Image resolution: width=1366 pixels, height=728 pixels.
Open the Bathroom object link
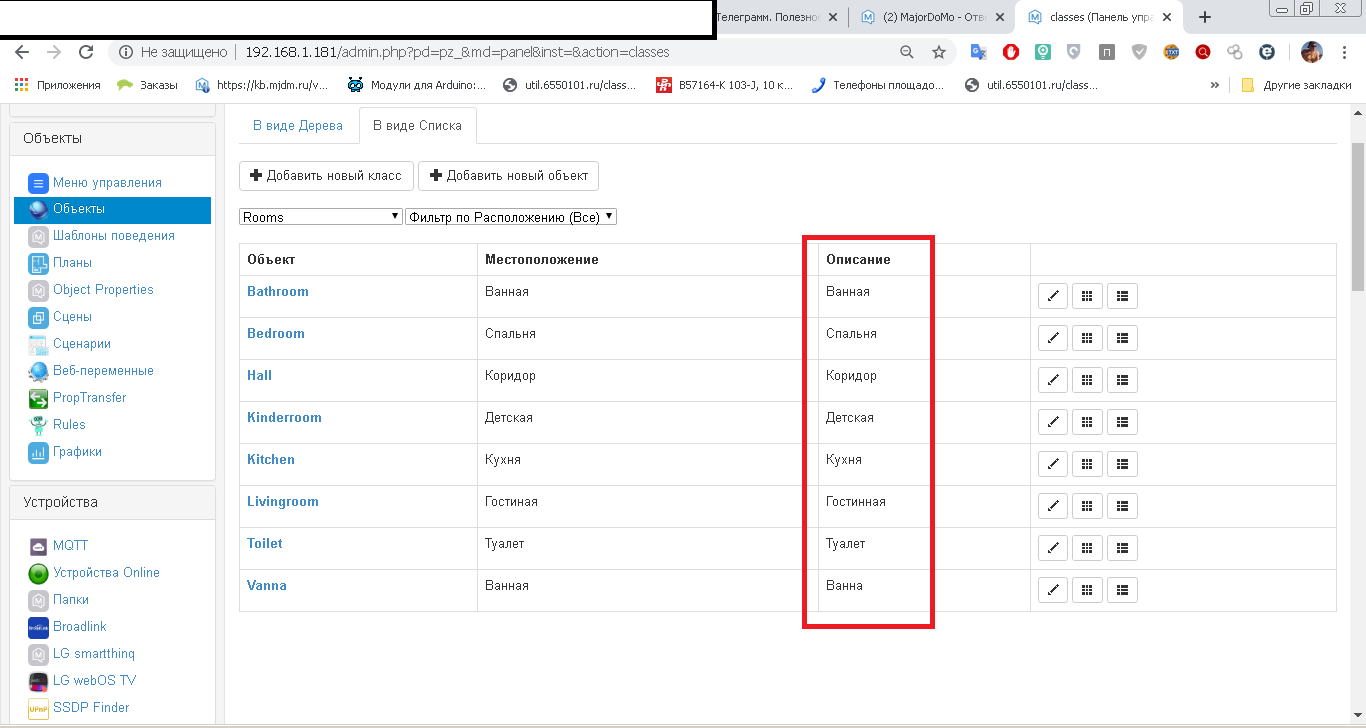278,292
